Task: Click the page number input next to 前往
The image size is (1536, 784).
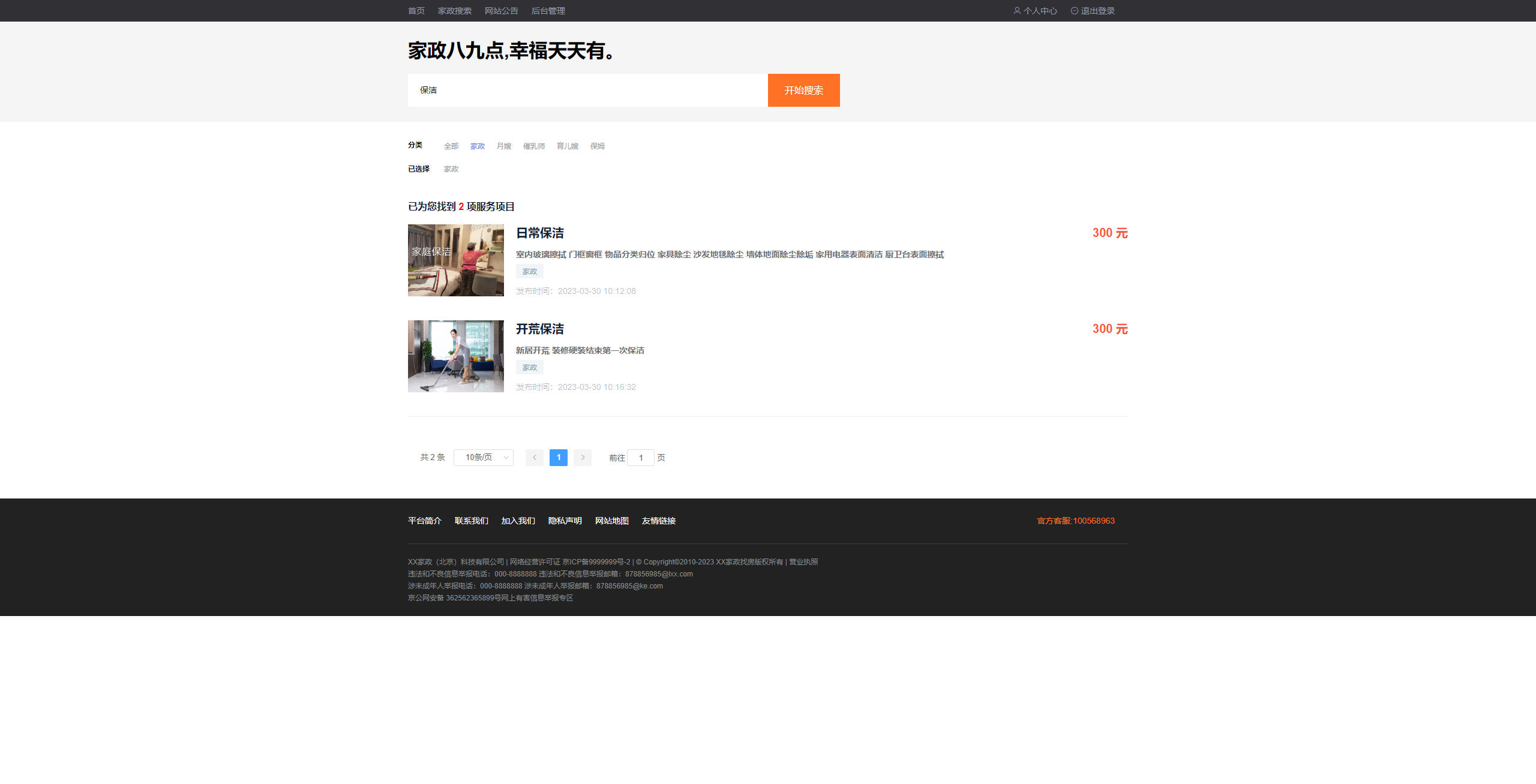Action: click(x=641, y=457)
